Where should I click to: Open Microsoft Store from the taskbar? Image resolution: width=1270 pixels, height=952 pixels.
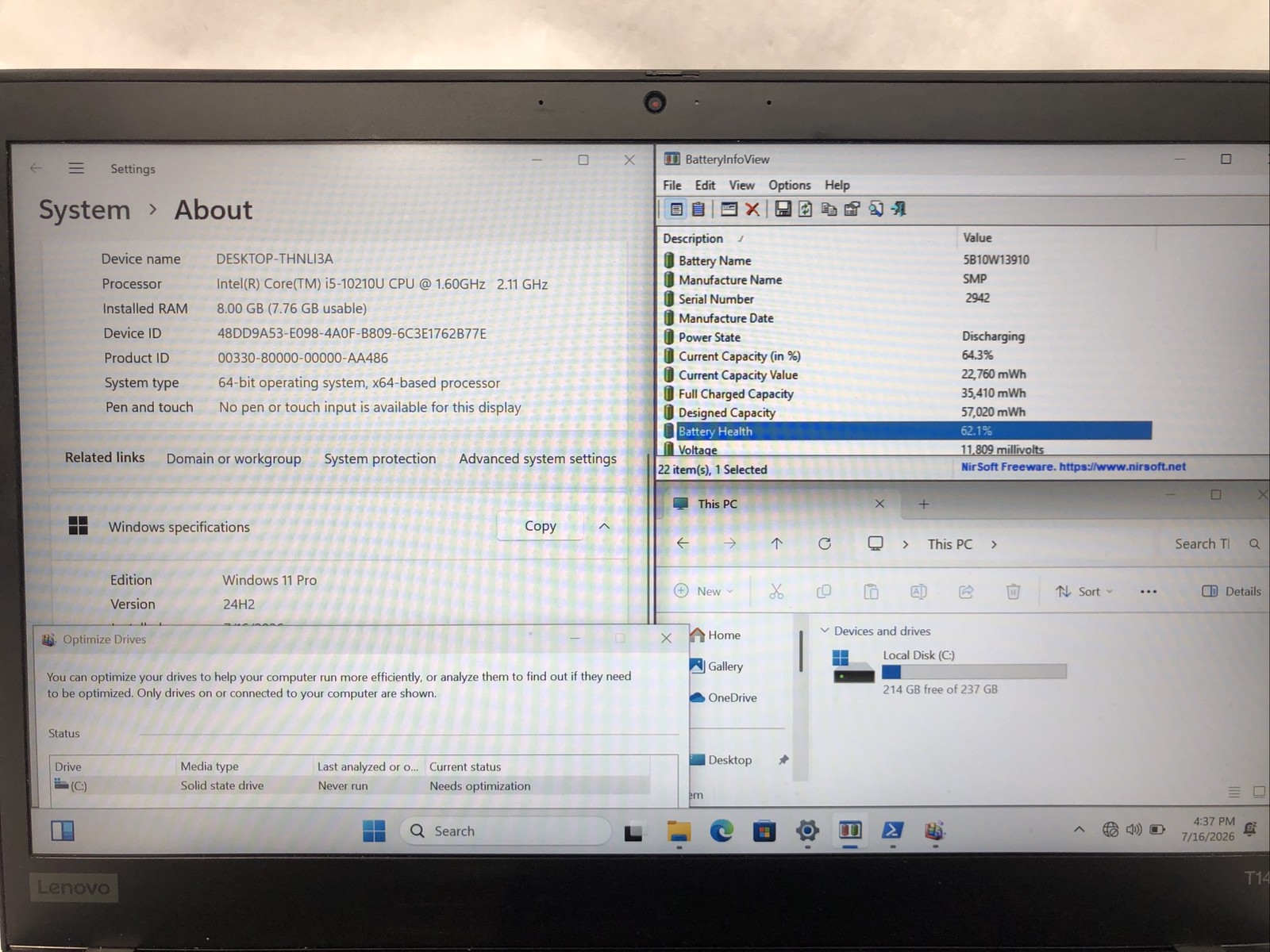(x=764, y=831)
